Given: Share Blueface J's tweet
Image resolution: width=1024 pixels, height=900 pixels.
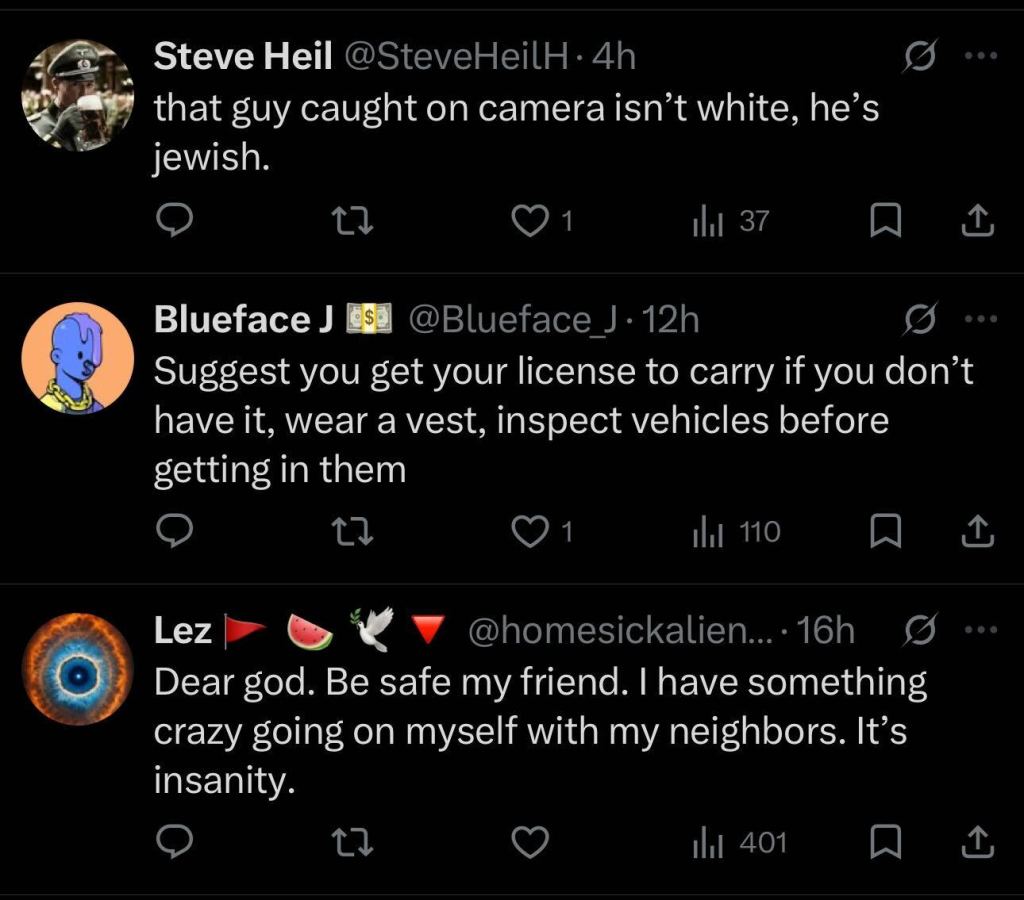Looking at the screenshot, I should pyautogui.click(x=977, y=533).
